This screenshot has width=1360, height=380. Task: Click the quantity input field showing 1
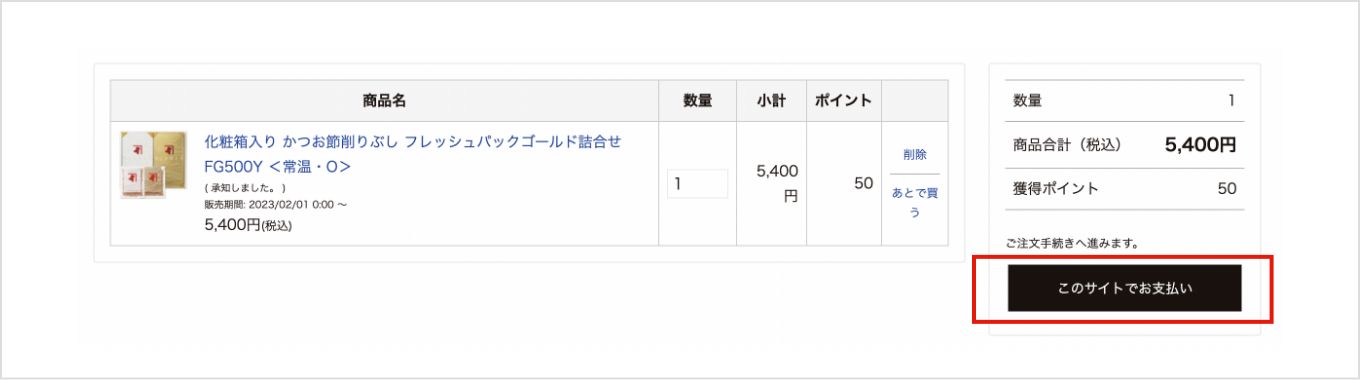pyautogui.click(x=698, y=184)
